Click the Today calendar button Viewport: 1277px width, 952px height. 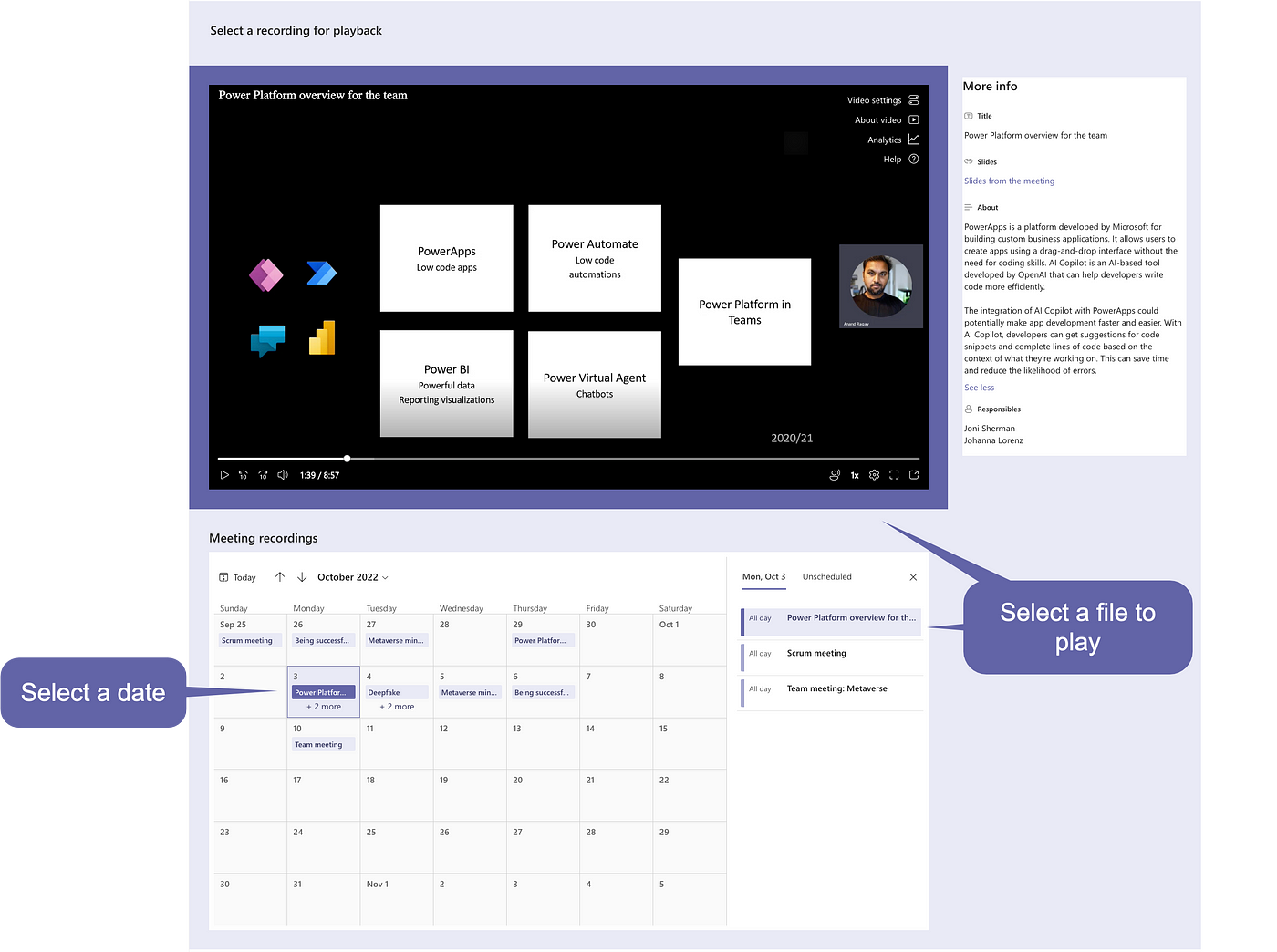pyautogui.click(x=237, y=577)
